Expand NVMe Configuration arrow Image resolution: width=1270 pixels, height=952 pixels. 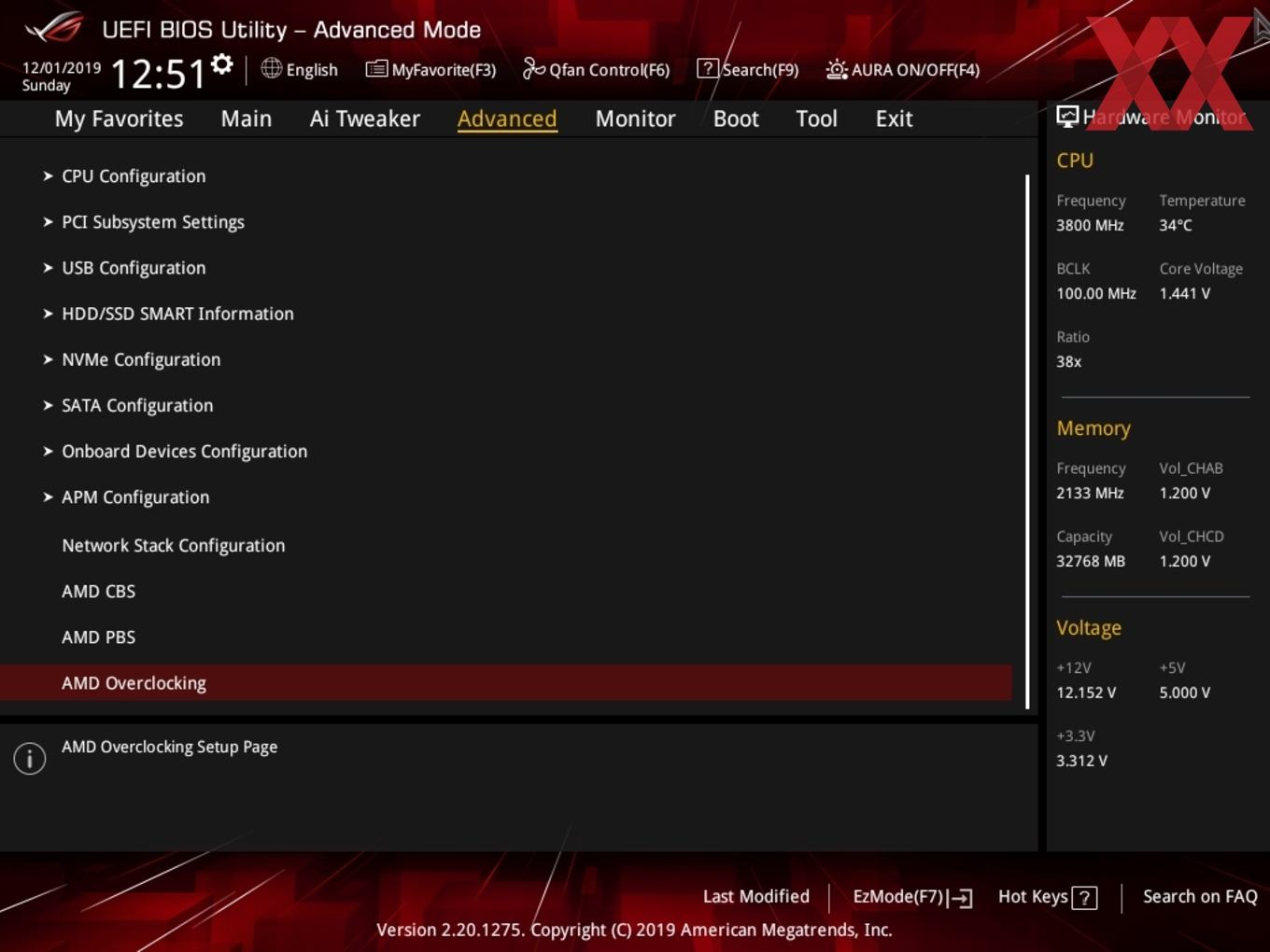click(x=48, y=358)
